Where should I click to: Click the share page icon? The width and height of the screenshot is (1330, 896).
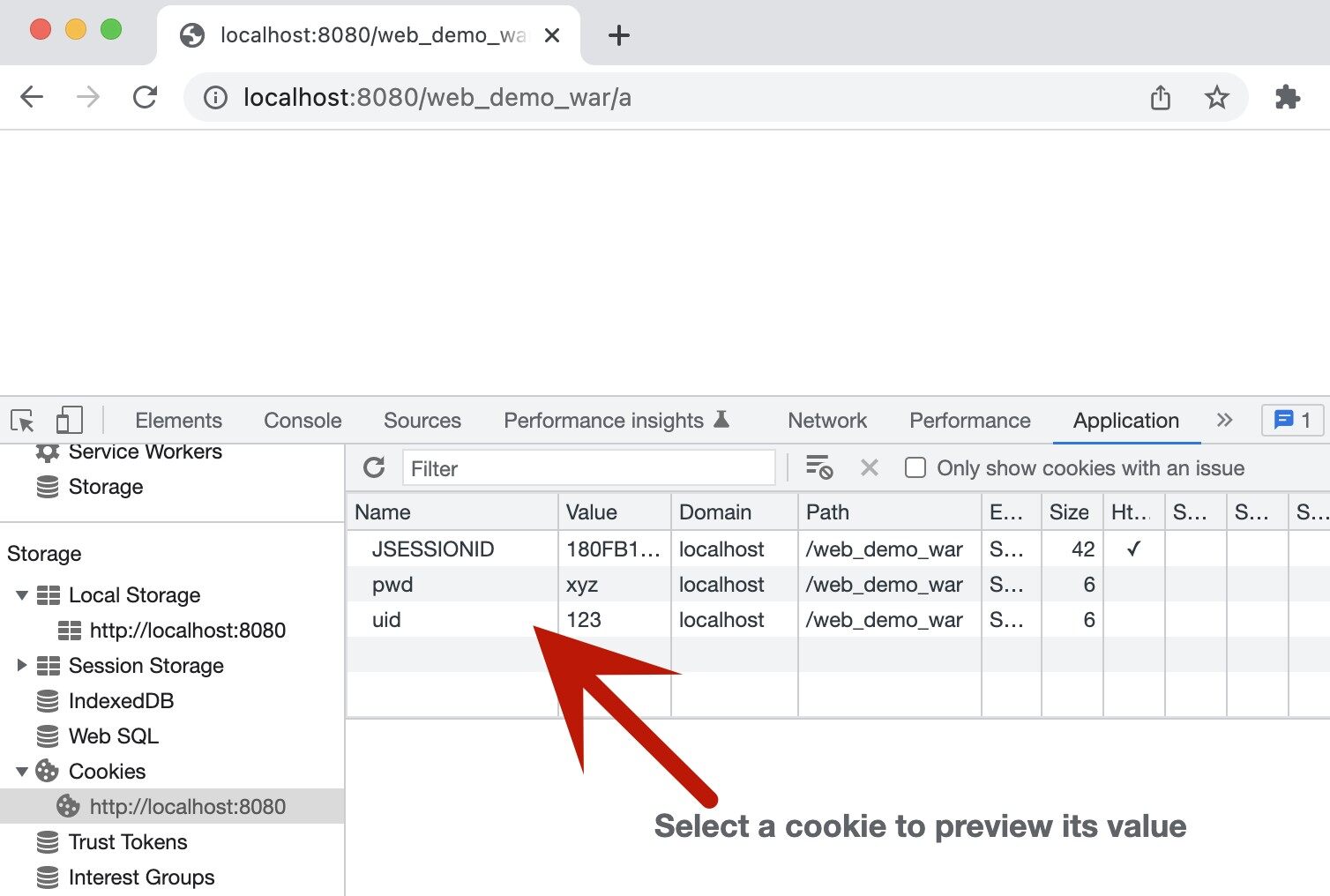pos(1160,97)
